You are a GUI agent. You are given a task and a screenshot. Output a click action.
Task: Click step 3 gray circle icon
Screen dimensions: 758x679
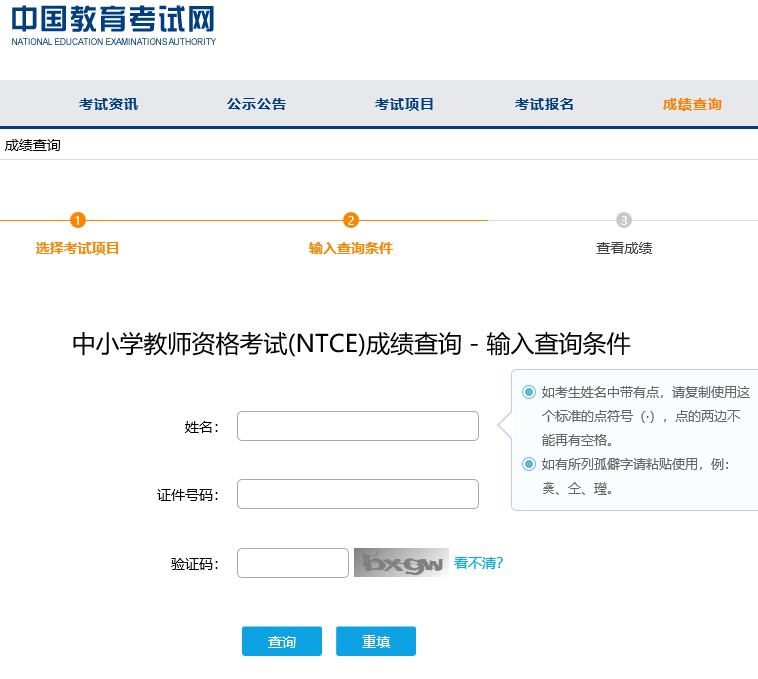pos(624,220)
